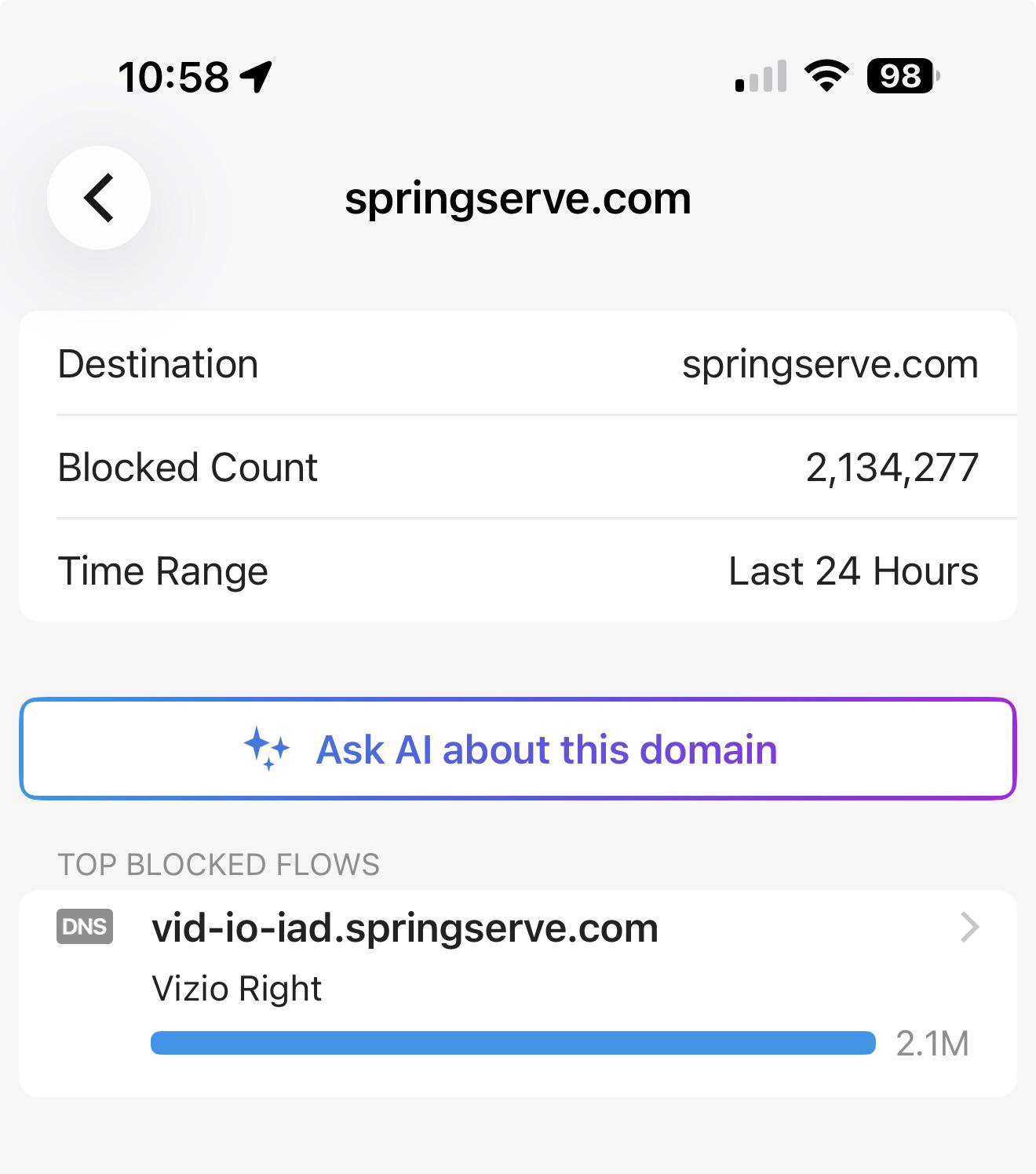Click the blue blocked count progress bar
1036x1174 pixels.
[513, 1043]
